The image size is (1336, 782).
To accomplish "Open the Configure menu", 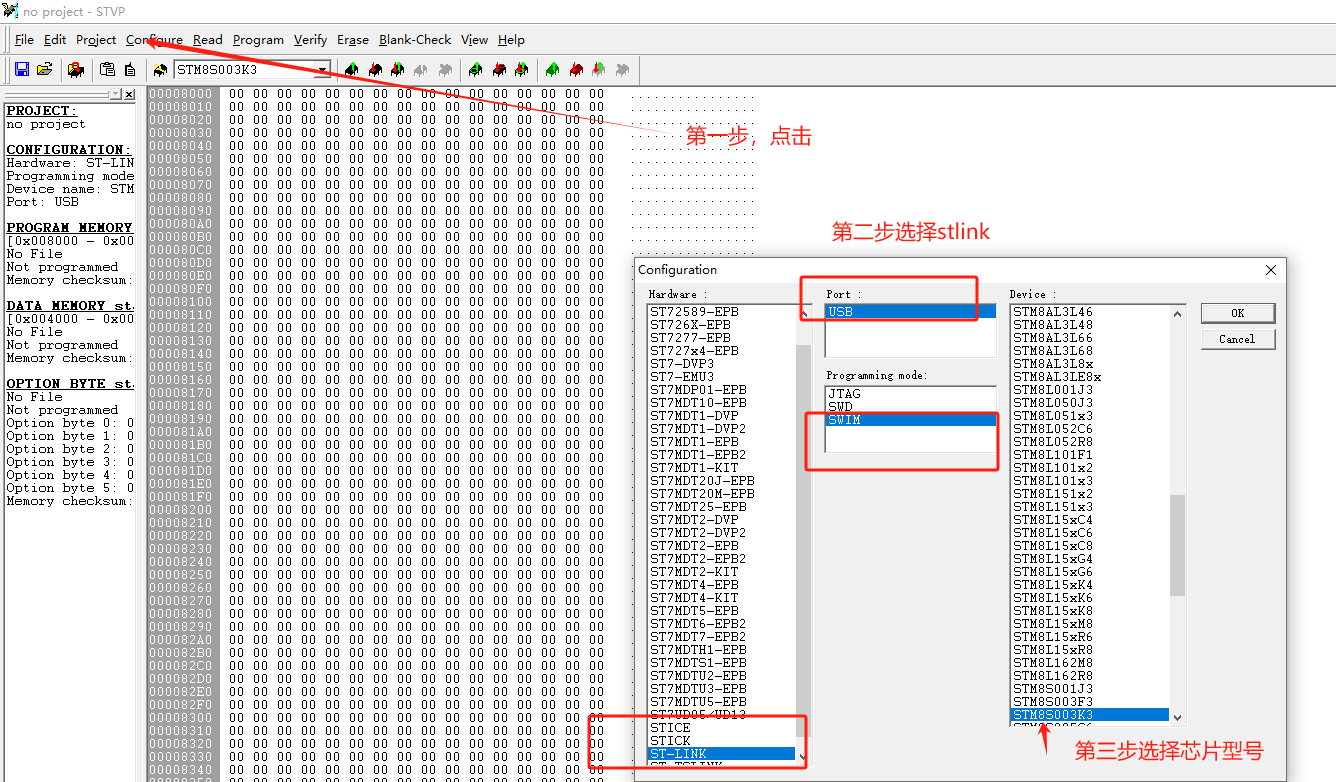I will pyautogui.click(x=154, y=39).
